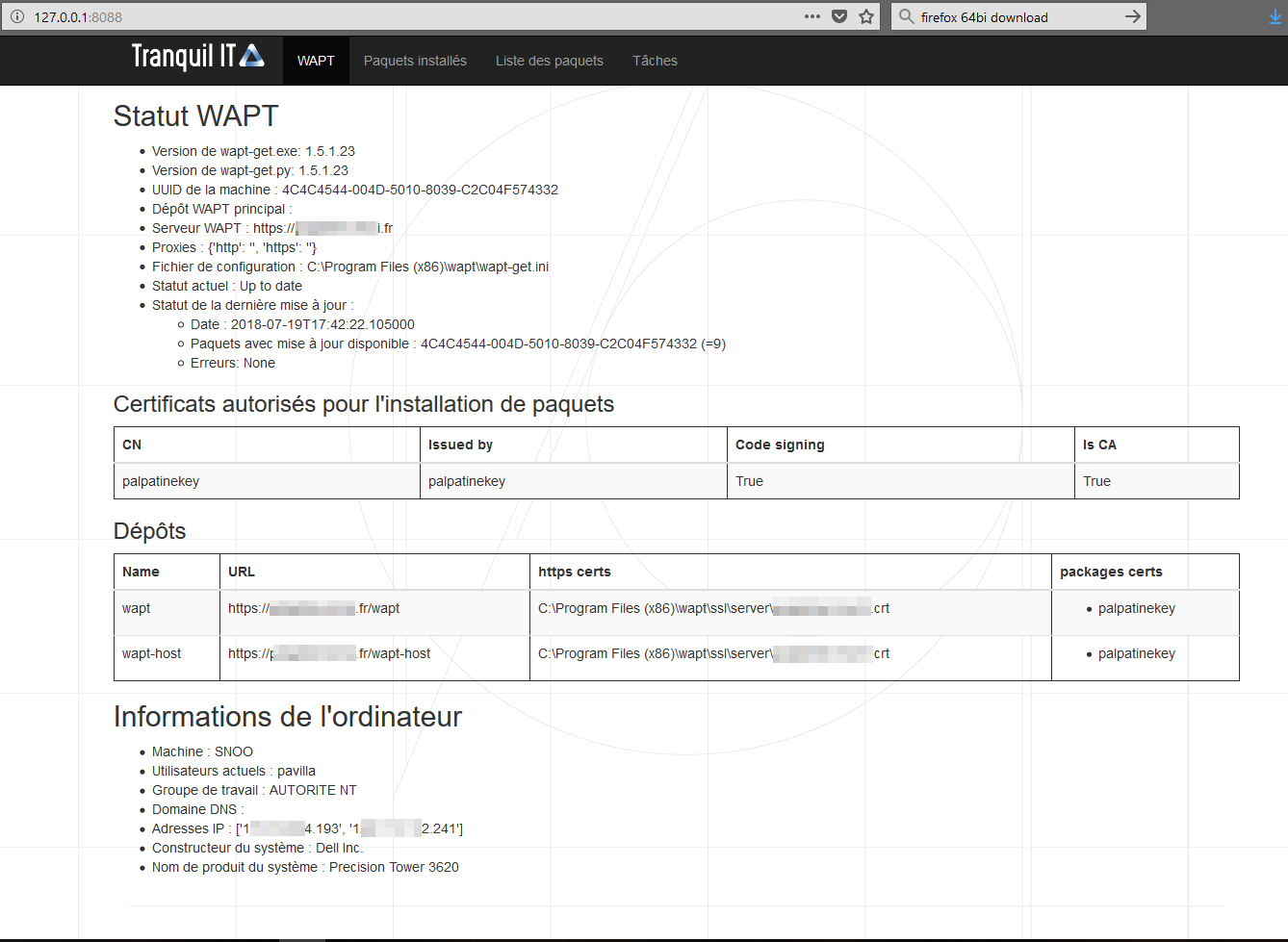This screenshot has height=942, width=1288.
Task: Click 'Constructeur du système : Dell Inc.'
Action: coord(258,848)
